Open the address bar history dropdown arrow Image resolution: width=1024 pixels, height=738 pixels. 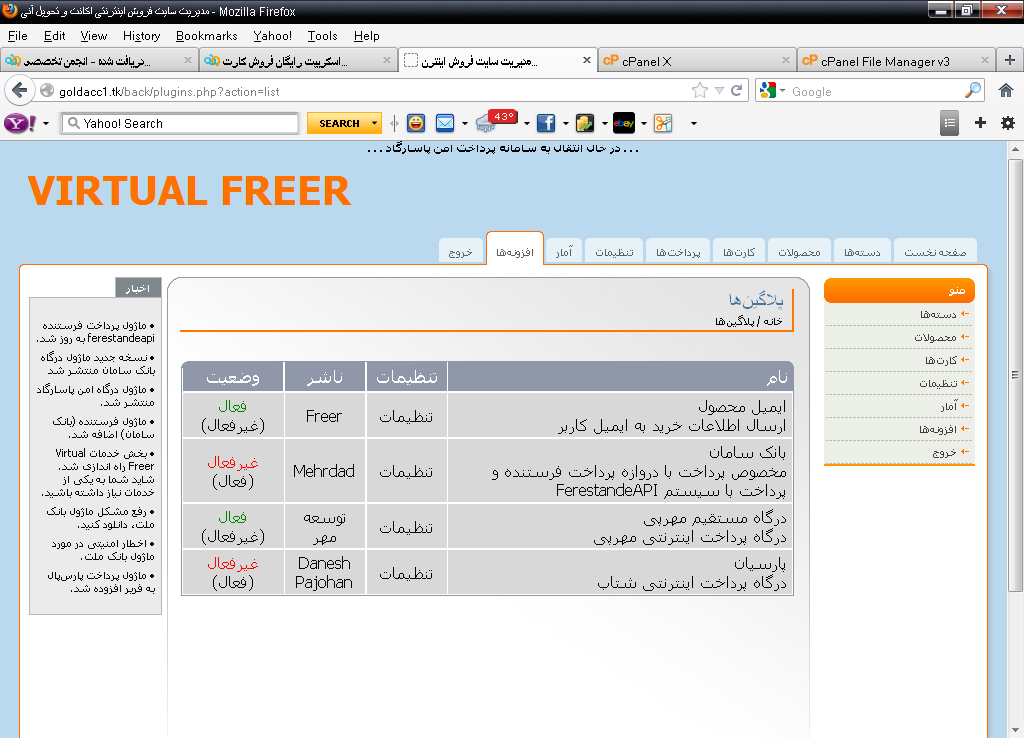719,91
